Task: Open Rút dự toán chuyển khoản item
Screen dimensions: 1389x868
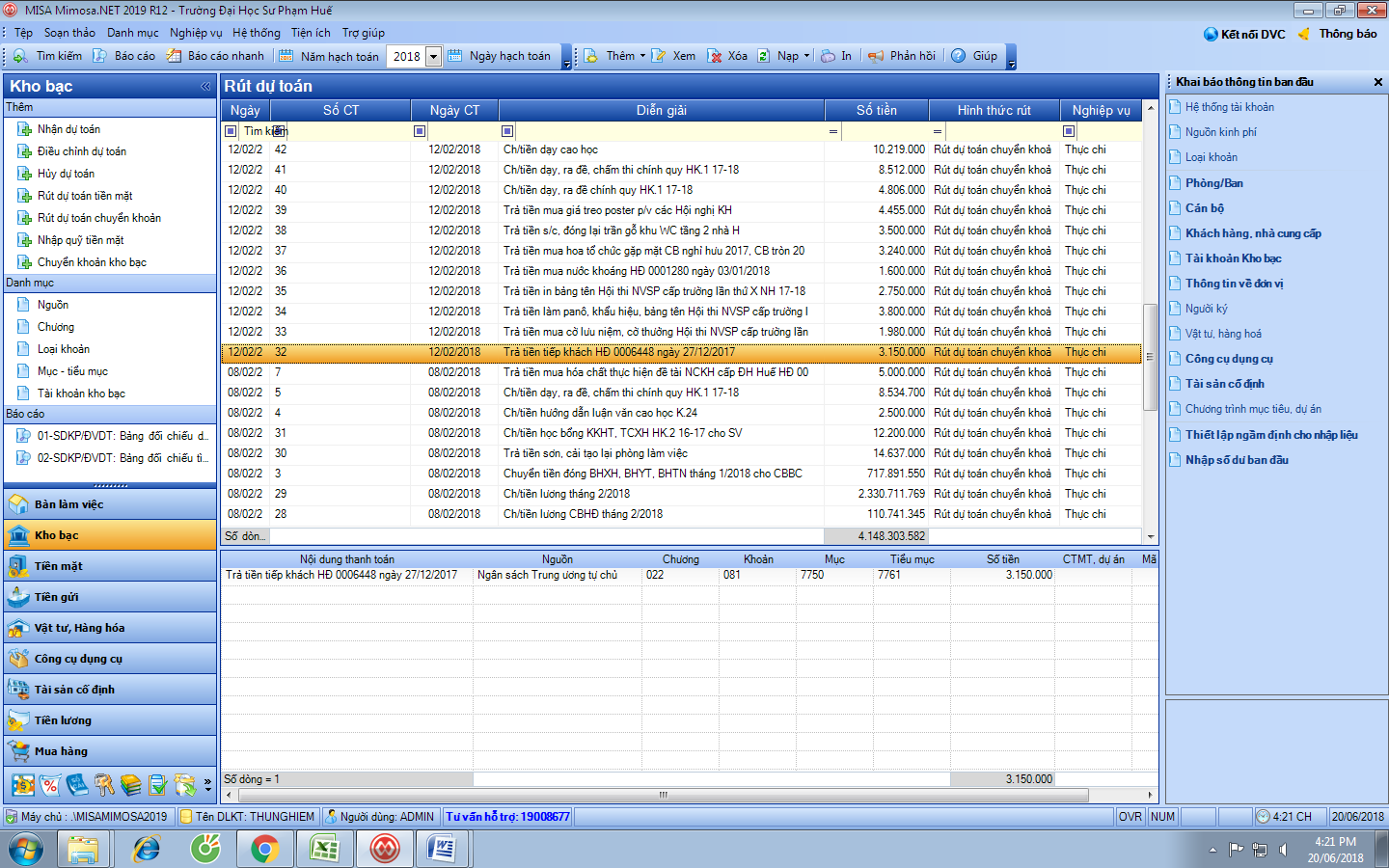Action: point(99,218)
